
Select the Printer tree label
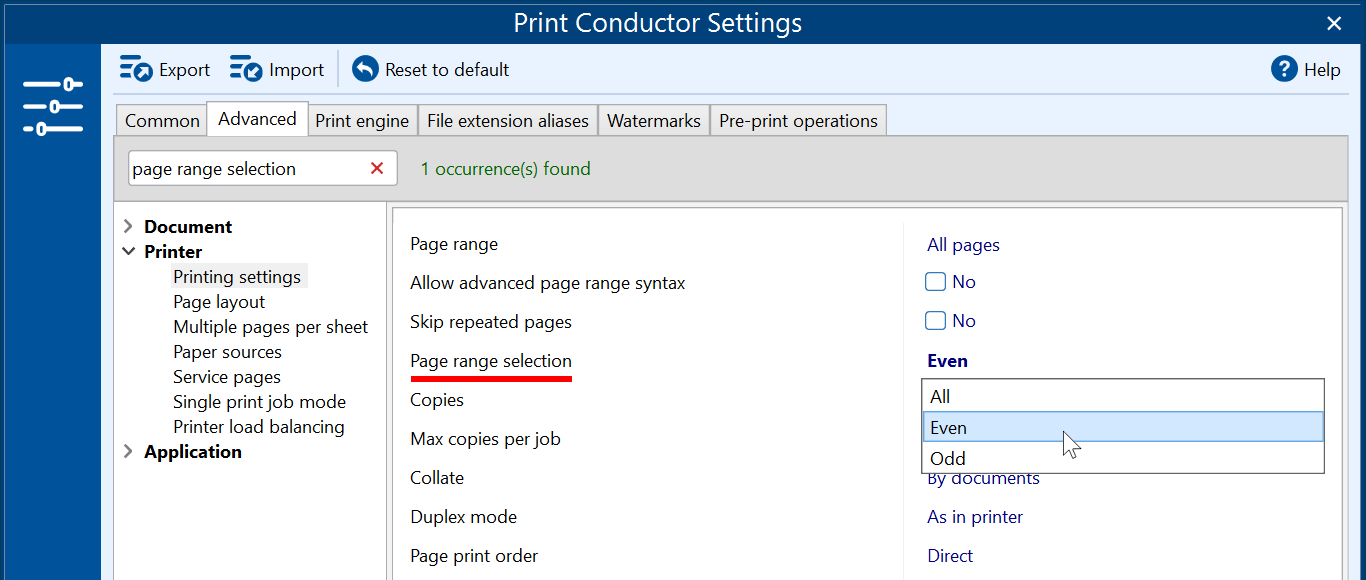pyautogui.click(x=173, y=251)
